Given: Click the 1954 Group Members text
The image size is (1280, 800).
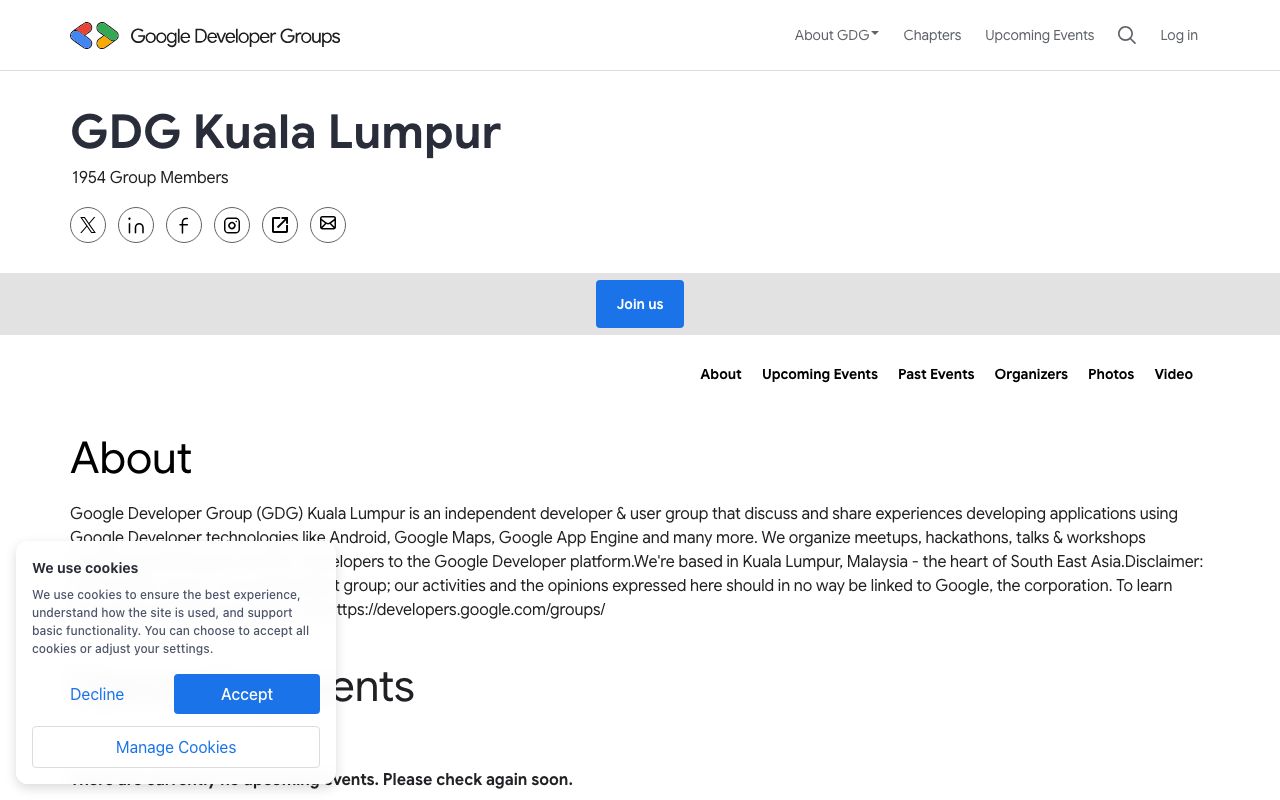Looking at the screenshot, I should tap(150, 177).
